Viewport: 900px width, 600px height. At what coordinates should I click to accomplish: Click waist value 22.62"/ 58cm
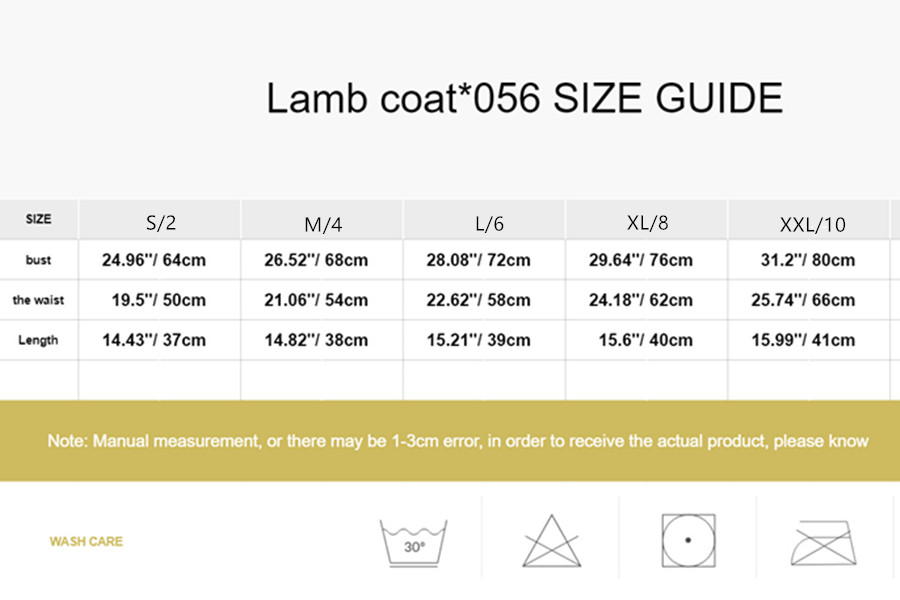479,300
